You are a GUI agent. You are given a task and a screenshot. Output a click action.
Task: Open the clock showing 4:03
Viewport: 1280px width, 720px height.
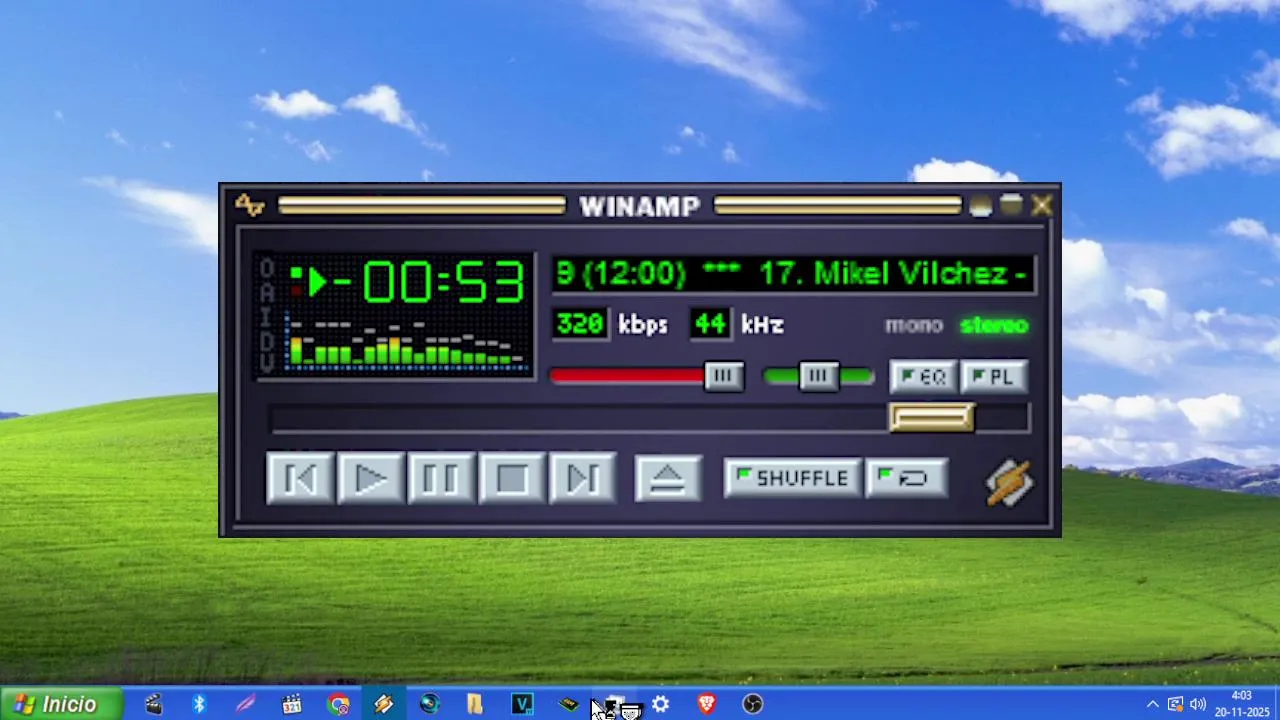(x=1242, y=704)
